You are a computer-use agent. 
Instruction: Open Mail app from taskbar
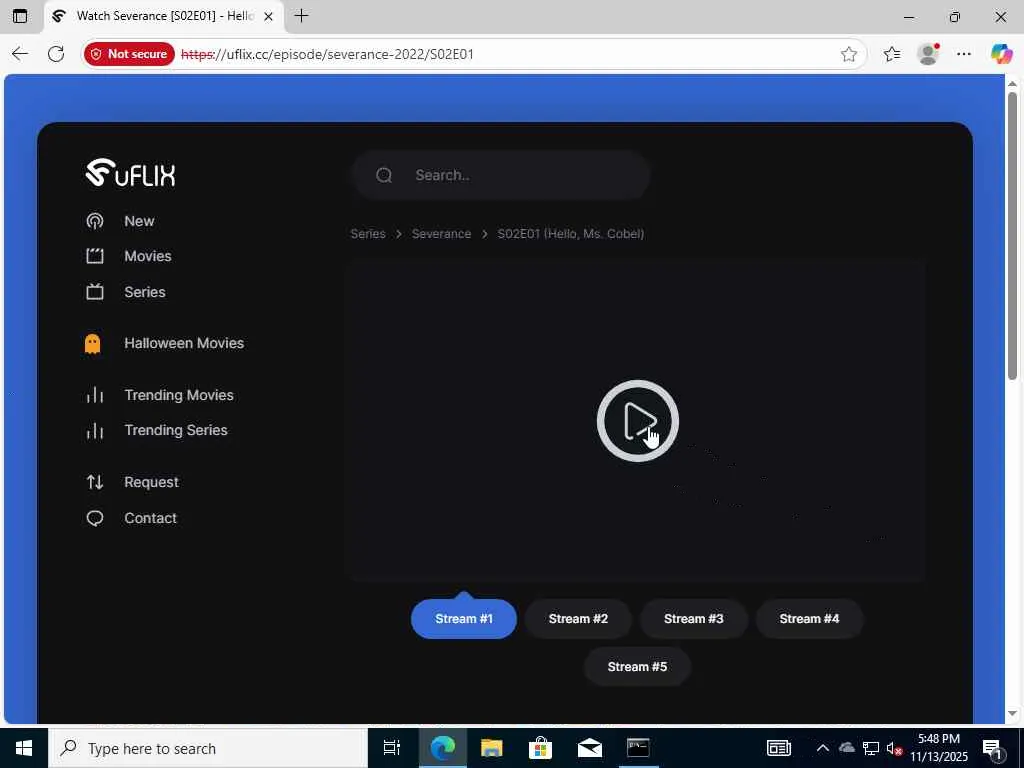589,748
